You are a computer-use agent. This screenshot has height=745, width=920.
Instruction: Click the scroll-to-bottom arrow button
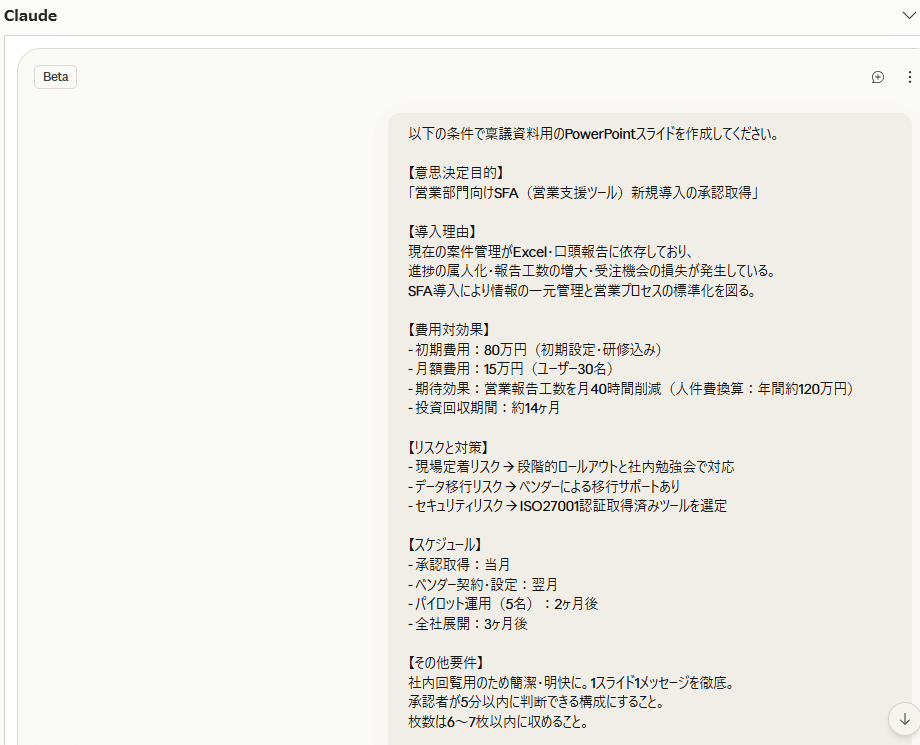[x=904, y=718]
